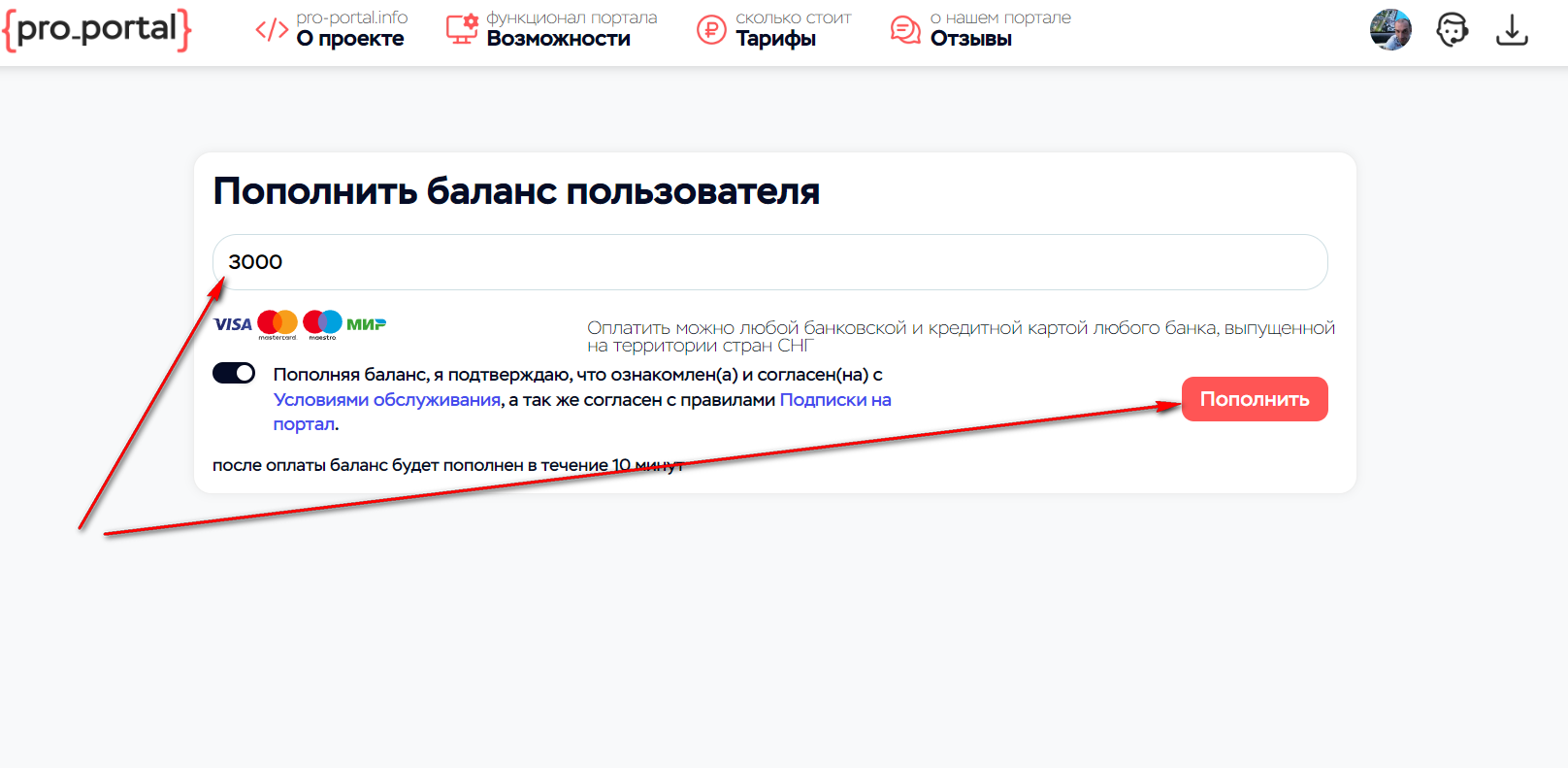Toggle off the terms agreement switch
This screenshot has height=768, width=1568.
click(x=234, y=373)
